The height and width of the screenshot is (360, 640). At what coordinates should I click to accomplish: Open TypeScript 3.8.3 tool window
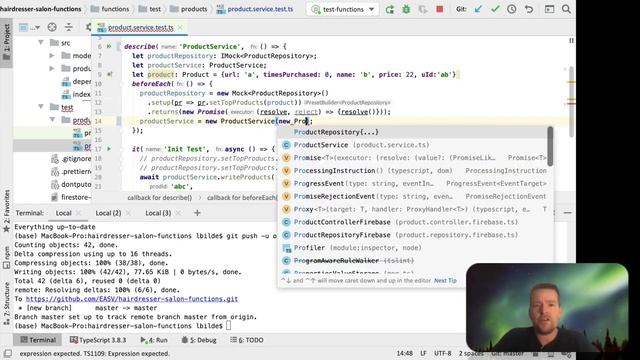98,340
